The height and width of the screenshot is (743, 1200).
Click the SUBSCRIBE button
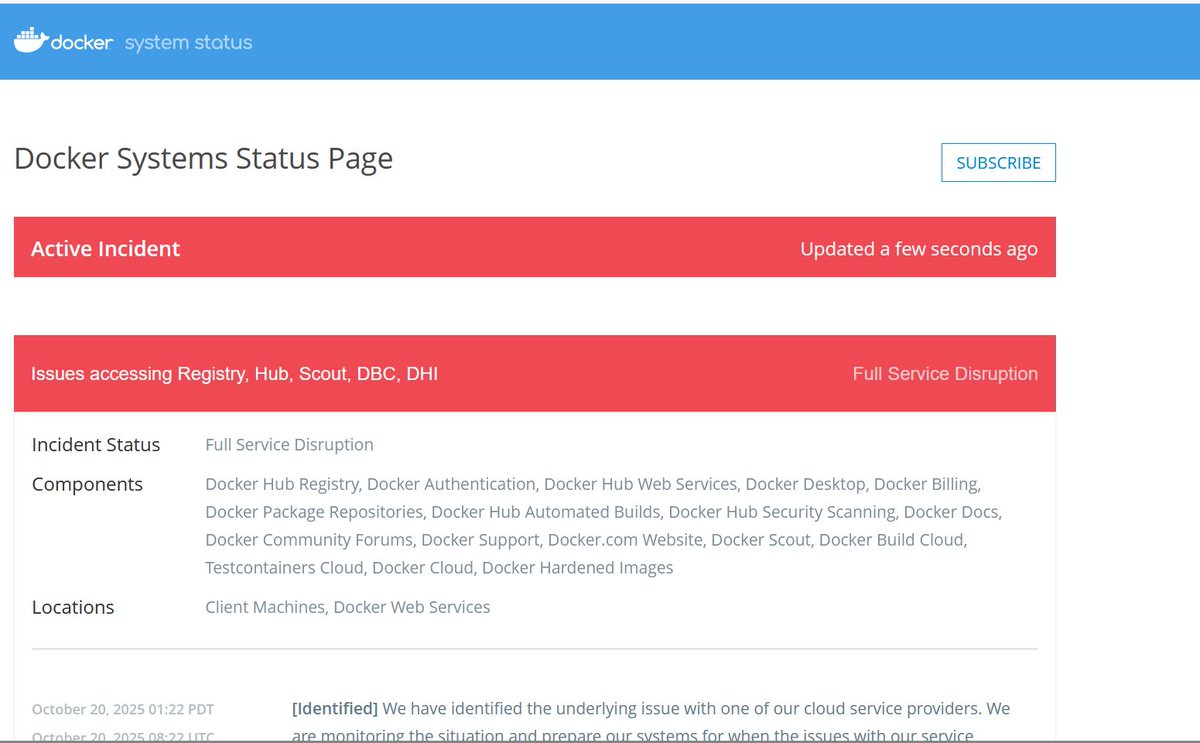pyautogui.click(x=998, y=163)
